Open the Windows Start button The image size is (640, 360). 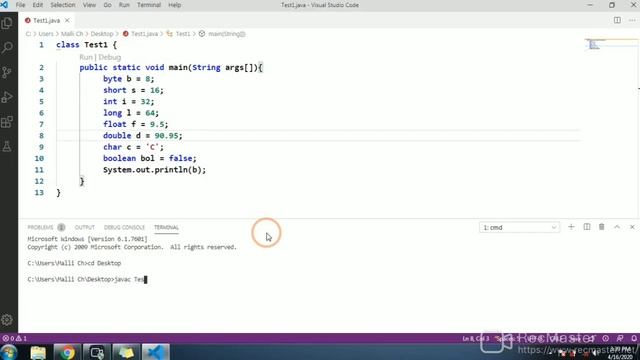point(9,352)
